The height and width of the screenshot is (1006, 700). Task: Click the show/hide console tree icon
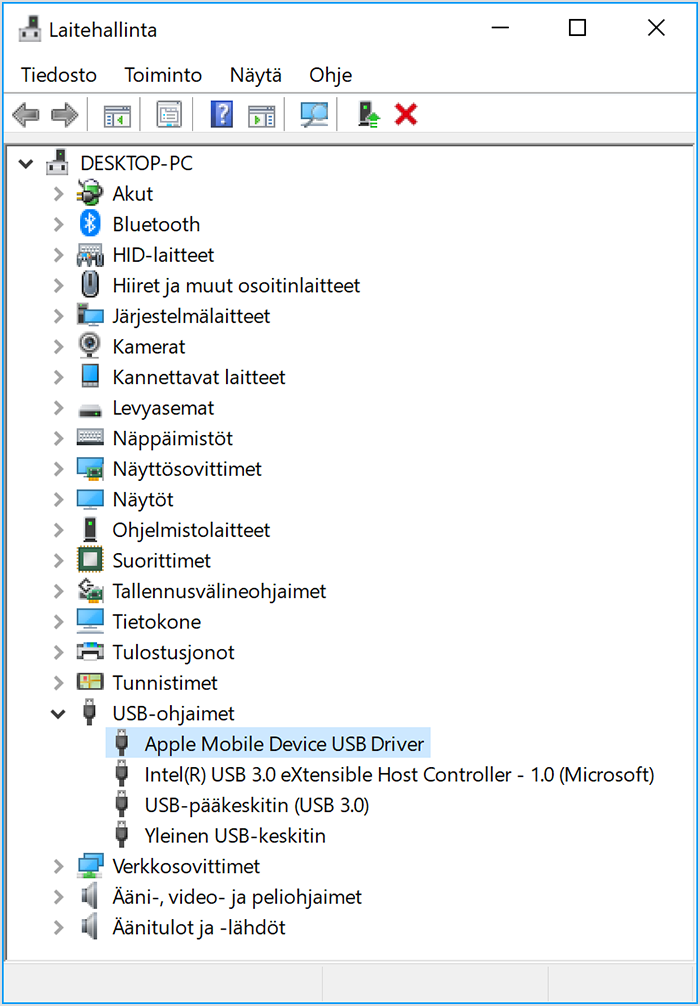coord(117,116)
